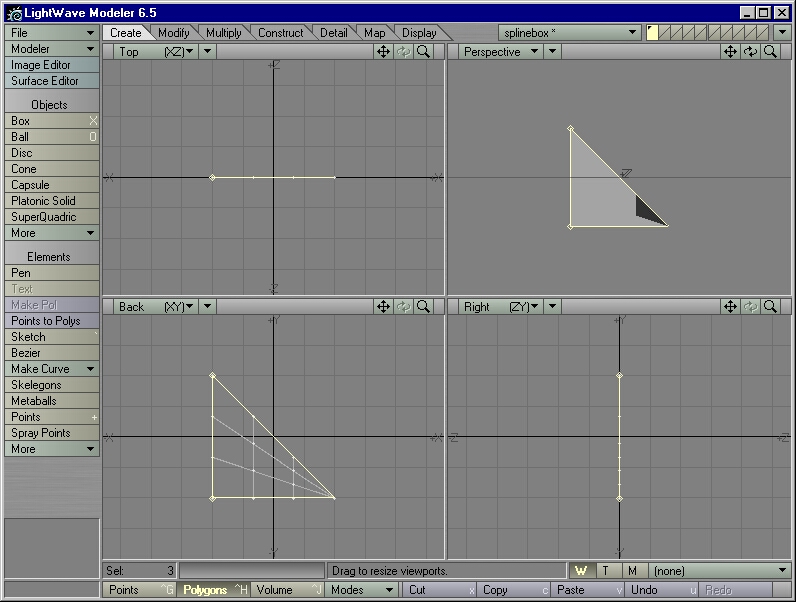
Task: Switch to Points selection mode
Action: (x=139, y=590)
